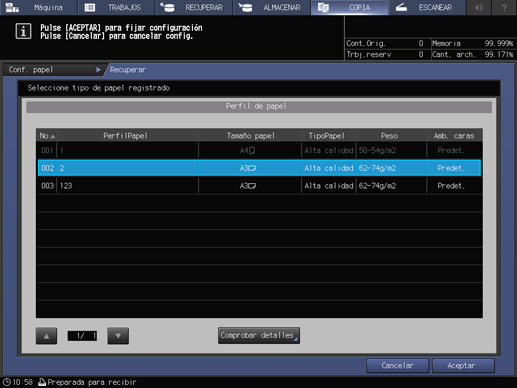The height and width of the screenshot is (388, 517).
Task: Click the Conf. papel breadcrumb
Action: 53,70
